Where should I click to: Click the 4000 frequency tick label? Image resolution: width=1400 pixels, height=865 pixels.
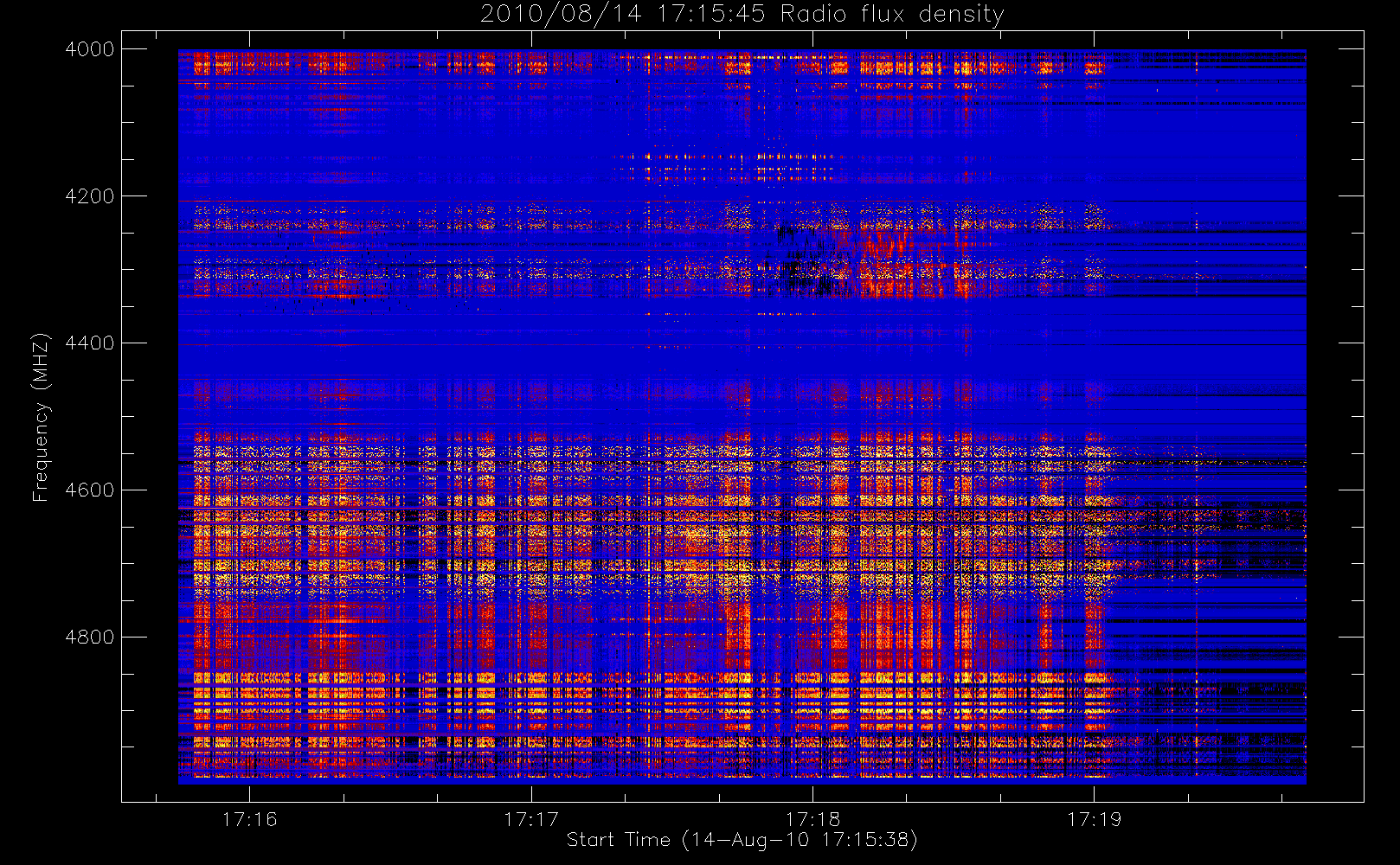[90, 49]
